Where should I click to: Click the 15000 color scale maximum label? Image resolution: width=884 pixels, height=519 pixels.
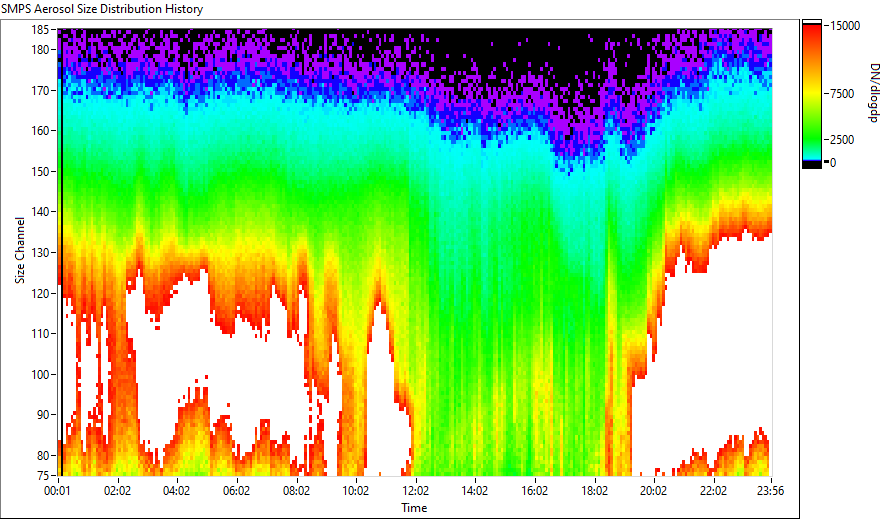(845, 26)
